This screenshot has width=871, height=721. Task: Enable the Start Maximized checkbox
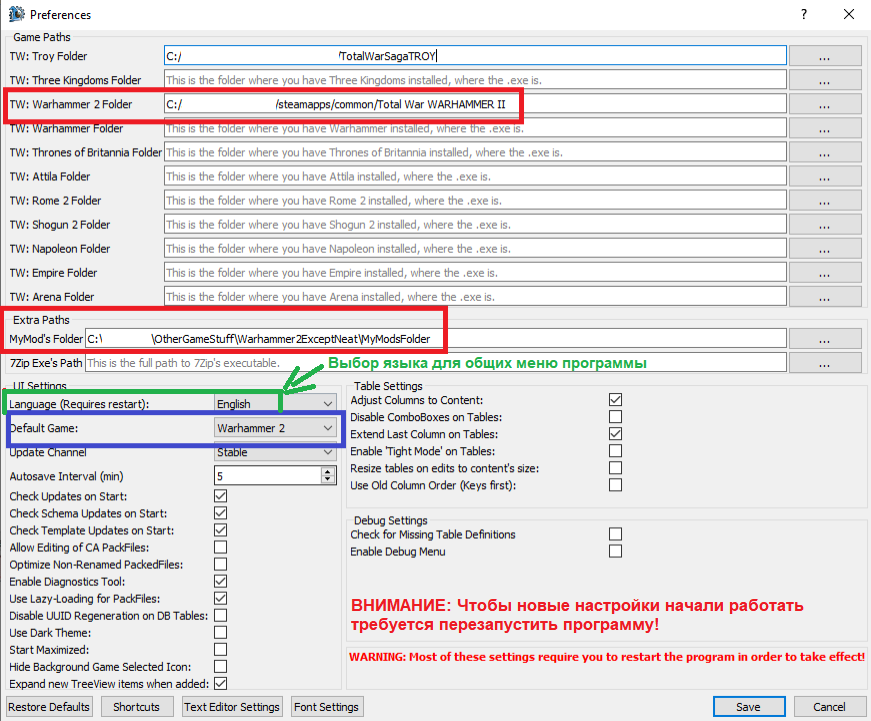pyautogui.click(x=221, y=649)
